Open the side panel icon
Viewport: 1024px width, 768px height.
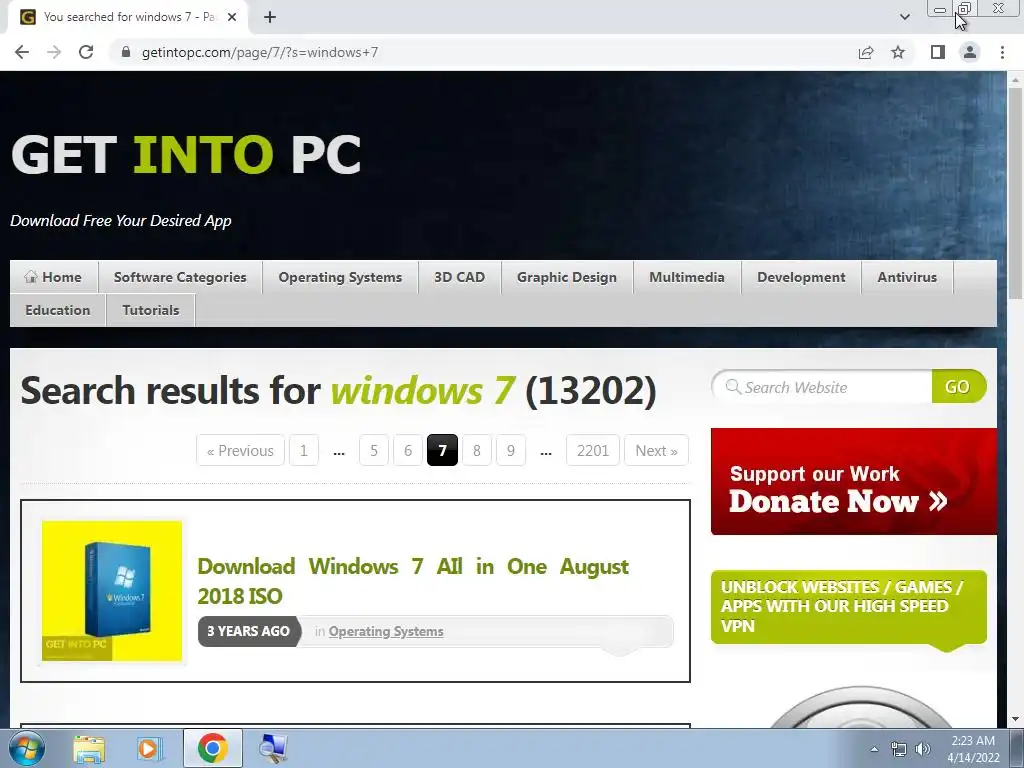pos(938,52)
